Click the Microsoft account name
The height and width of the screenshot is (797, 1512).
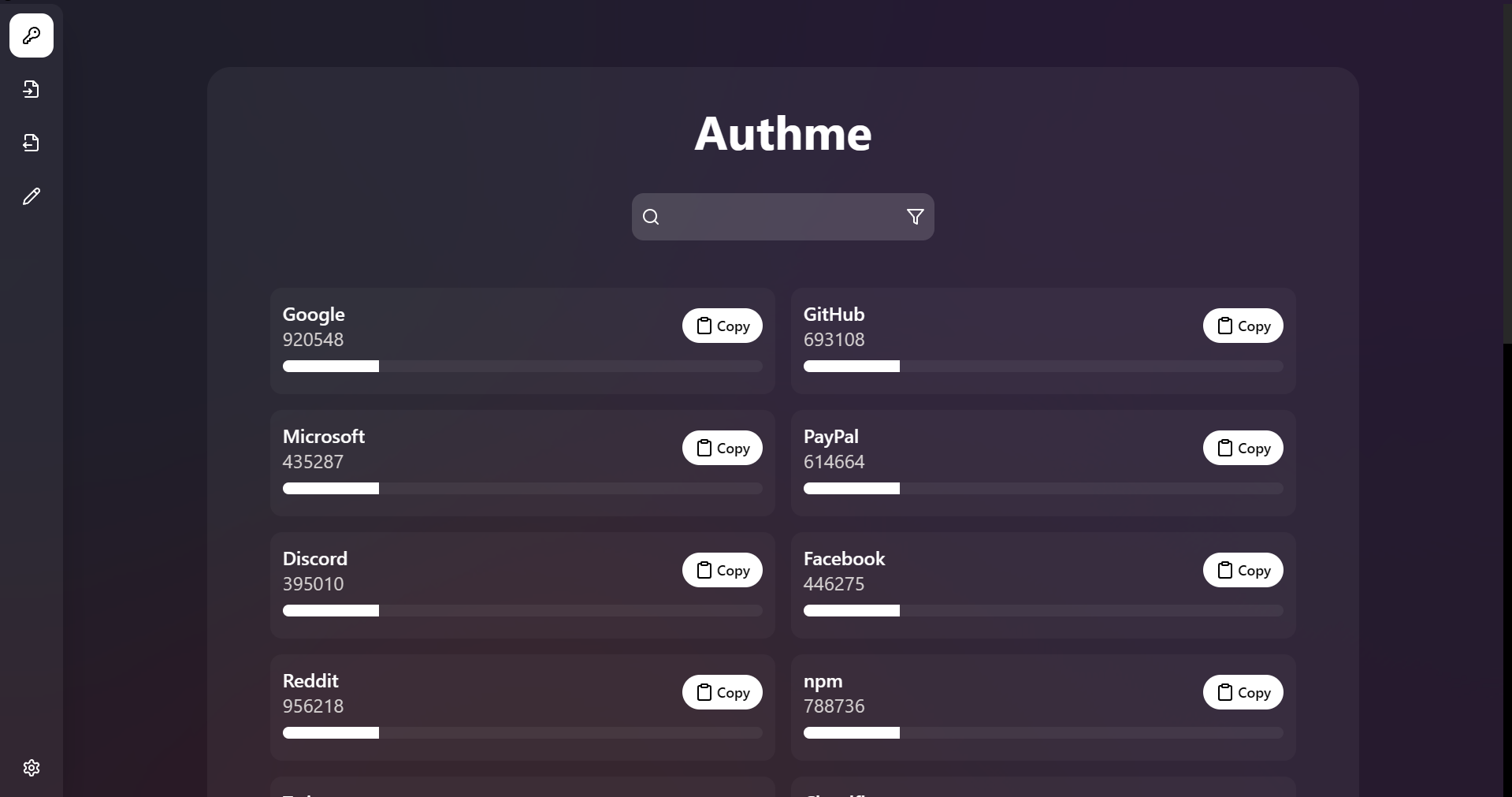324,437
